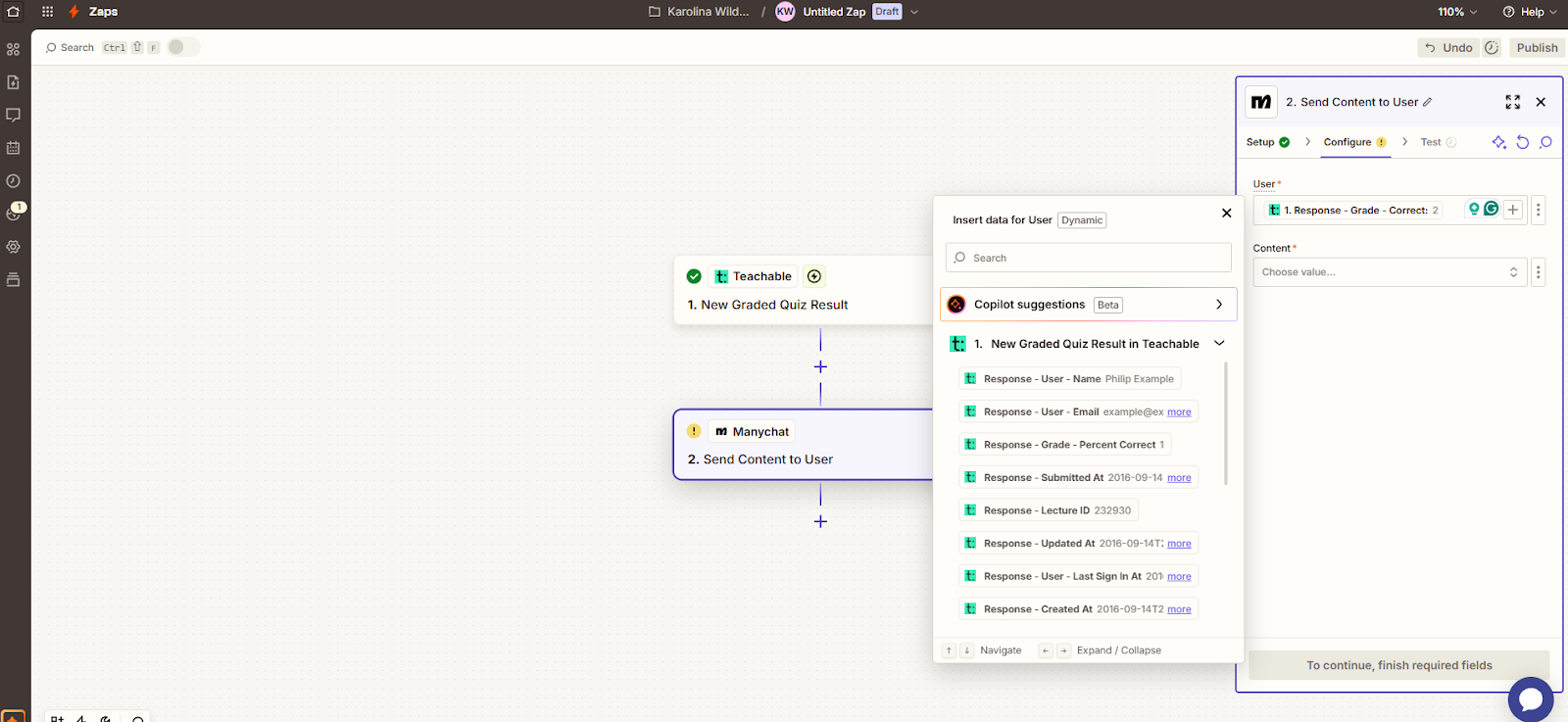Click the Response - Grade - Correct pill

click(1352, 210)
